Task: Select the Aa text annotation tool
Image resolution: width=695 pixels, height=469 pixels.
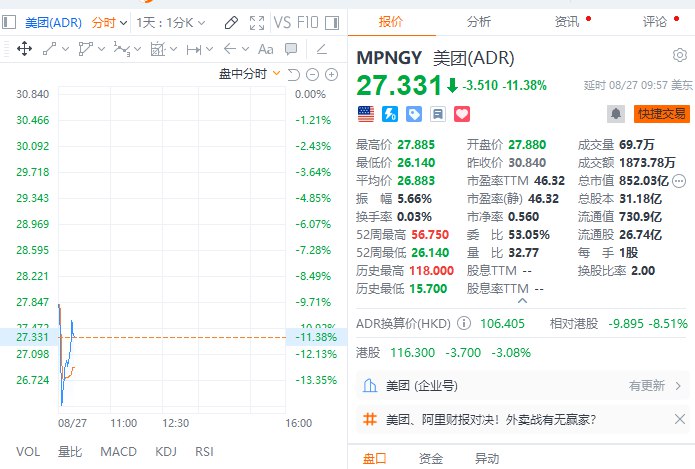Action: pyautogui.click(x=266, y=49)
